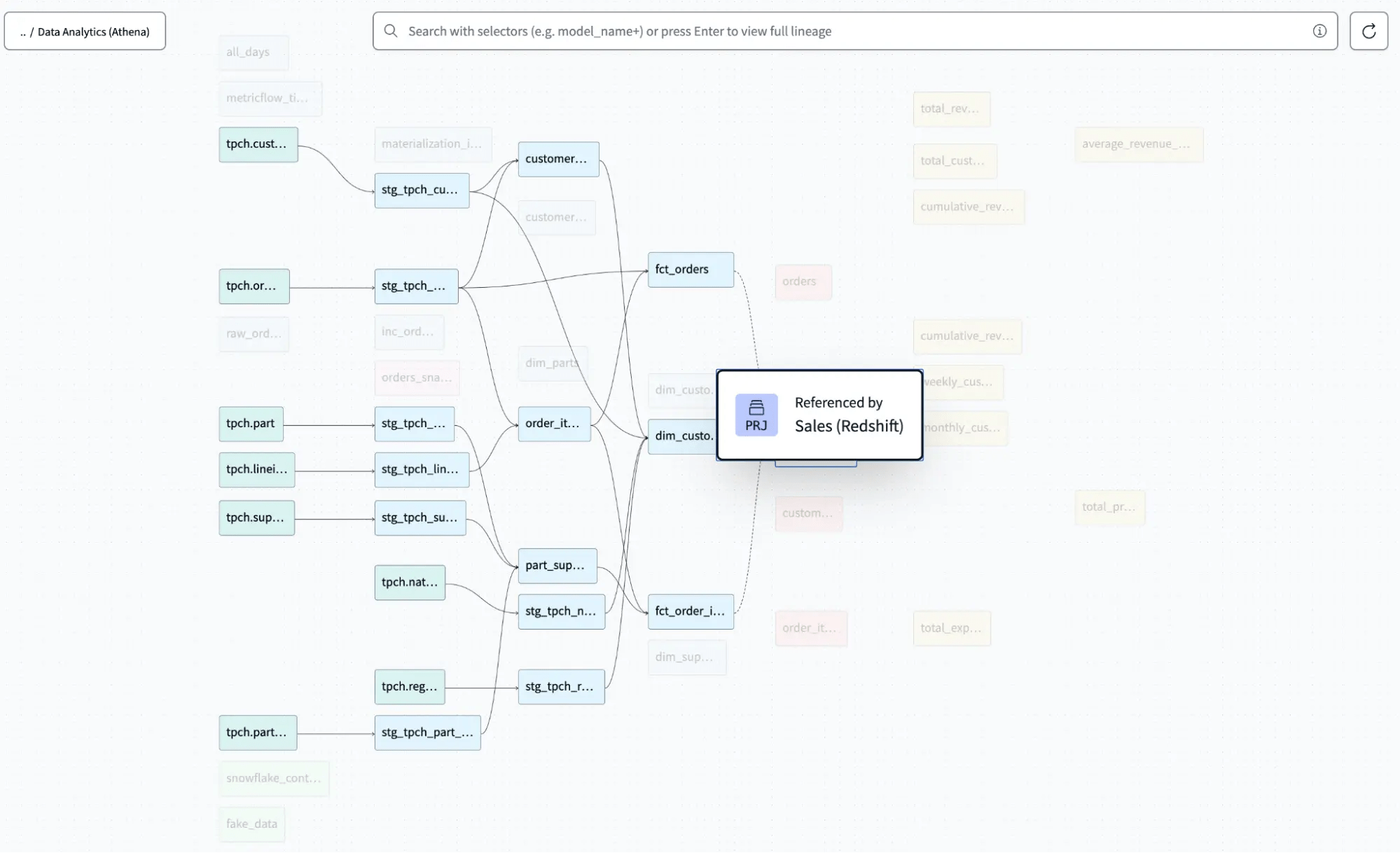Viewport: 1400px width, 853px height.
Task: Click the info icon in search bar
Action: point(1319,31)
